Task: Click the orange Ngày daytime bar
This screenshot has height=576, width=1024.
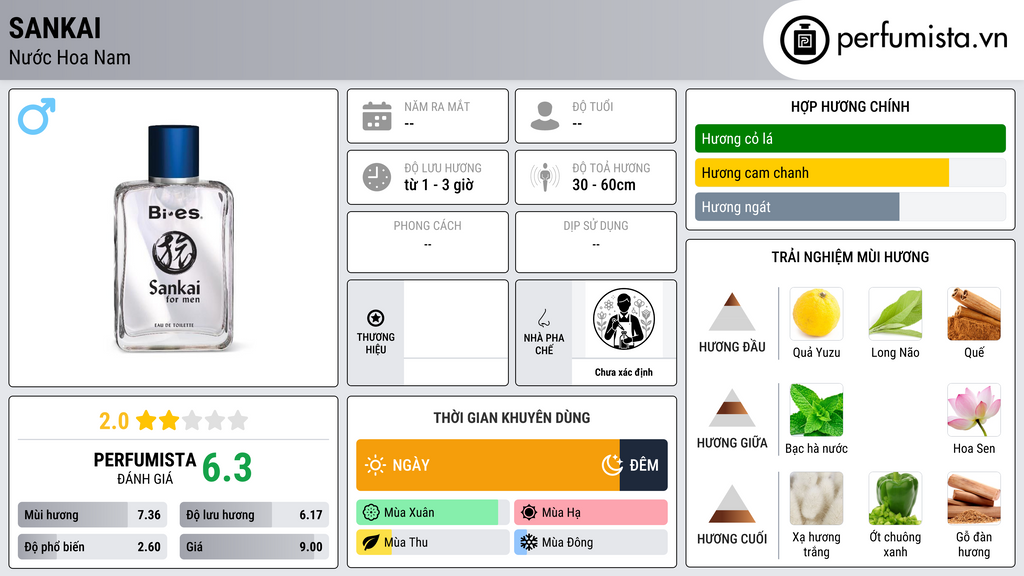Action: pos(488,465)
